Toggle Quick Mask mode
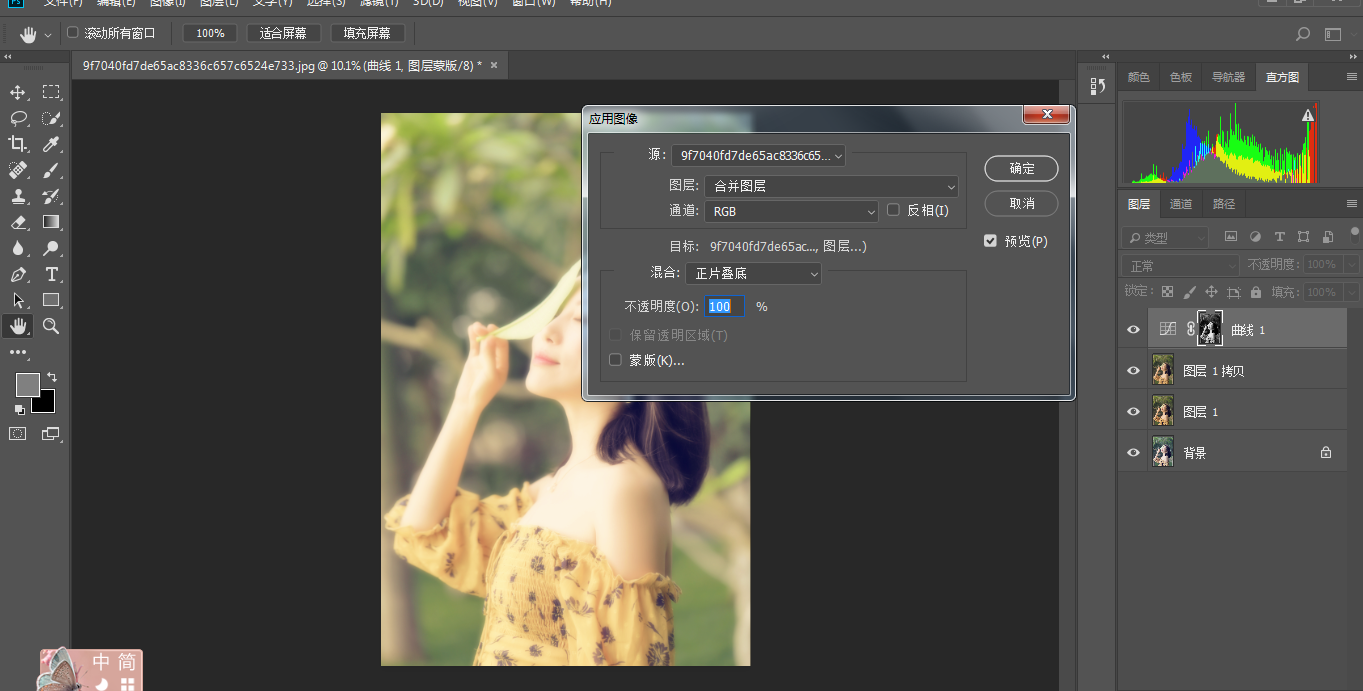Viewport: 1363px width, 691px height. point(18,434)
